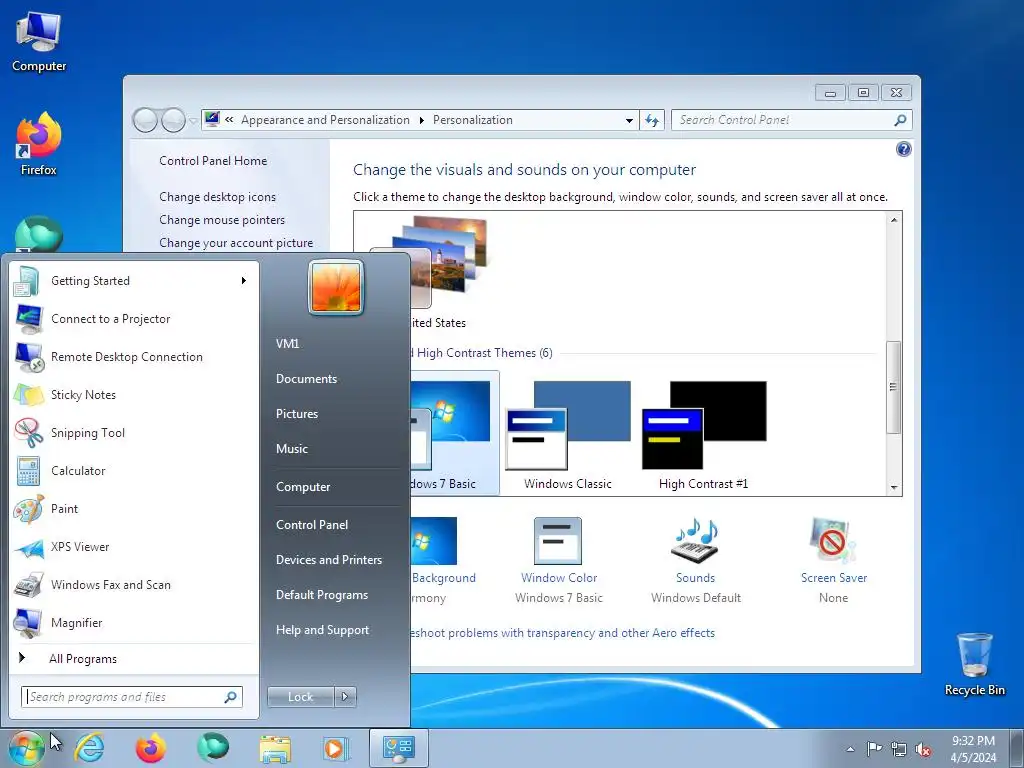The image size is (1024, 768).
Task: Launch Connect to a Projector
Action: click(133, 319)
